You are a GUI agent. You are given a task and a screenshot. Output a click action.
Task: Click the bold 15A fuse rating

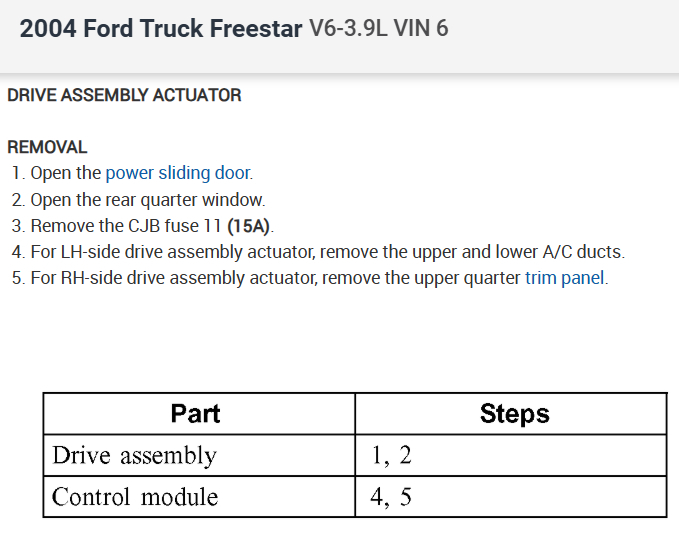pyautogui.click(x=249, y=225)
